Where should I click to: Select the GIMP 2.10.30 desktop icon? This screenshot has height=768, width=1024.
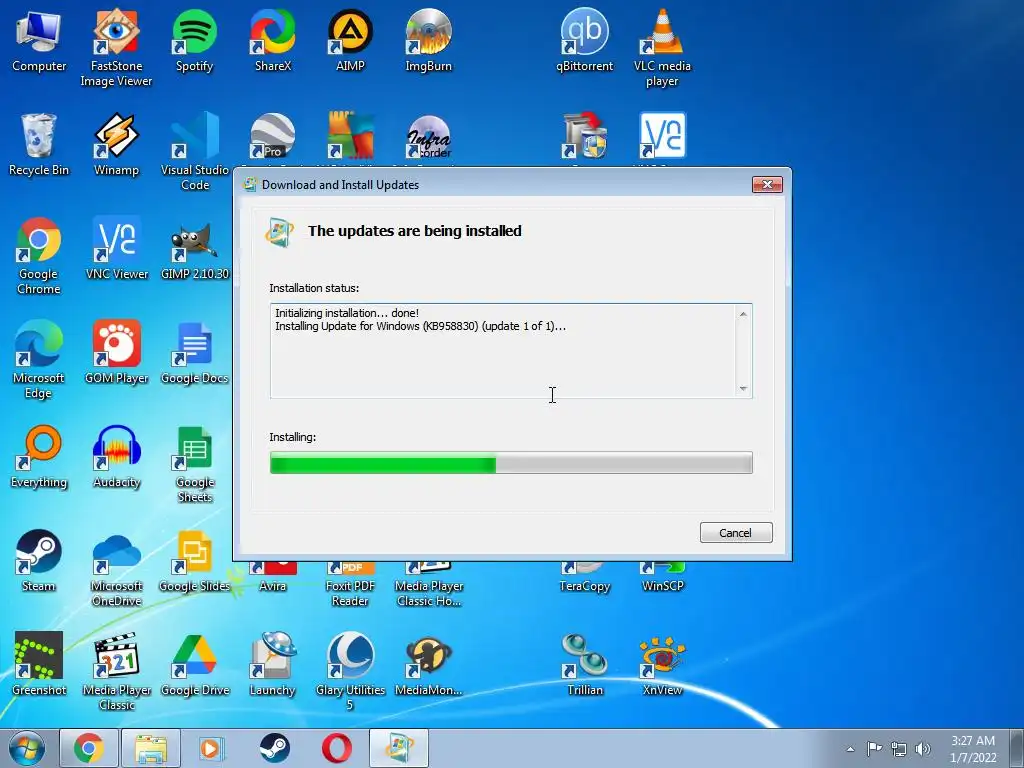pos(195,249)
